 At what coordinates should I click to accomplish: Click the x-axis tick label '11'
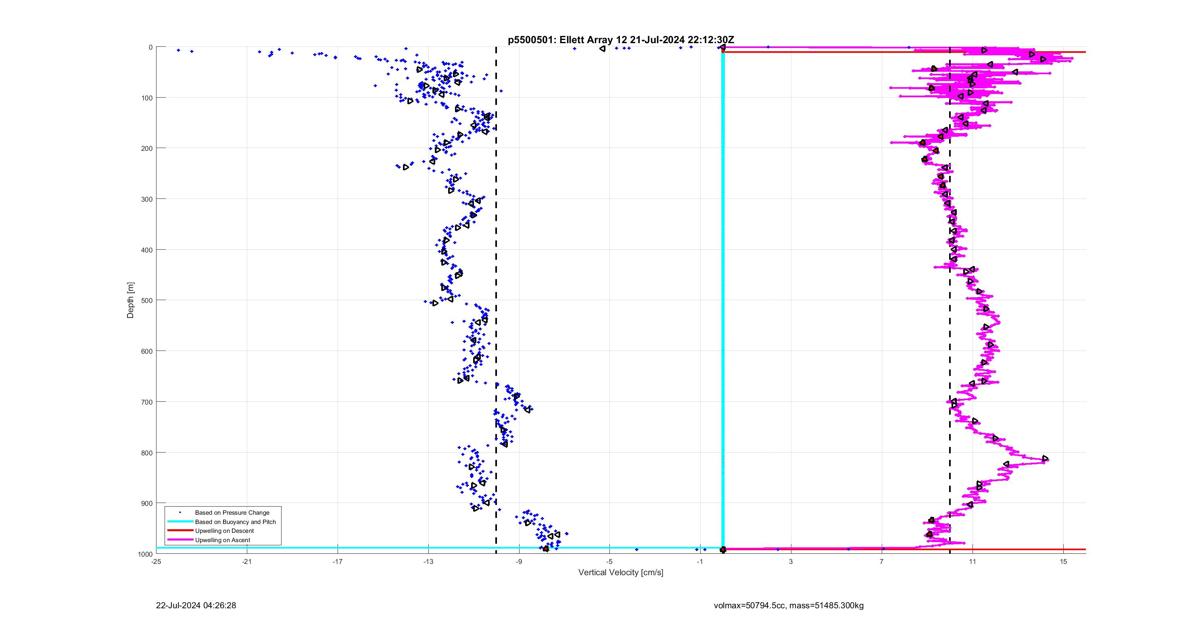pos(973,562)
